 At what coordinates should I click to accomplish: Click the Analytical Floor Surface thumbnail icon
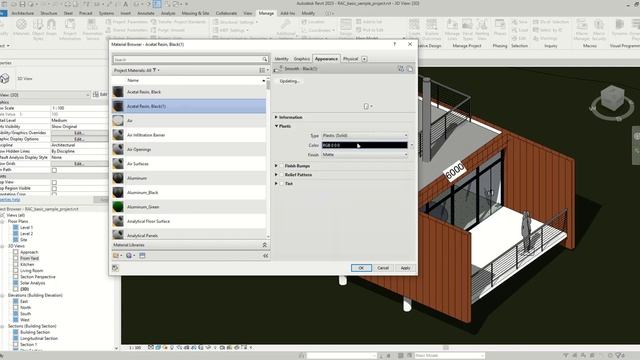click(118, 221)
